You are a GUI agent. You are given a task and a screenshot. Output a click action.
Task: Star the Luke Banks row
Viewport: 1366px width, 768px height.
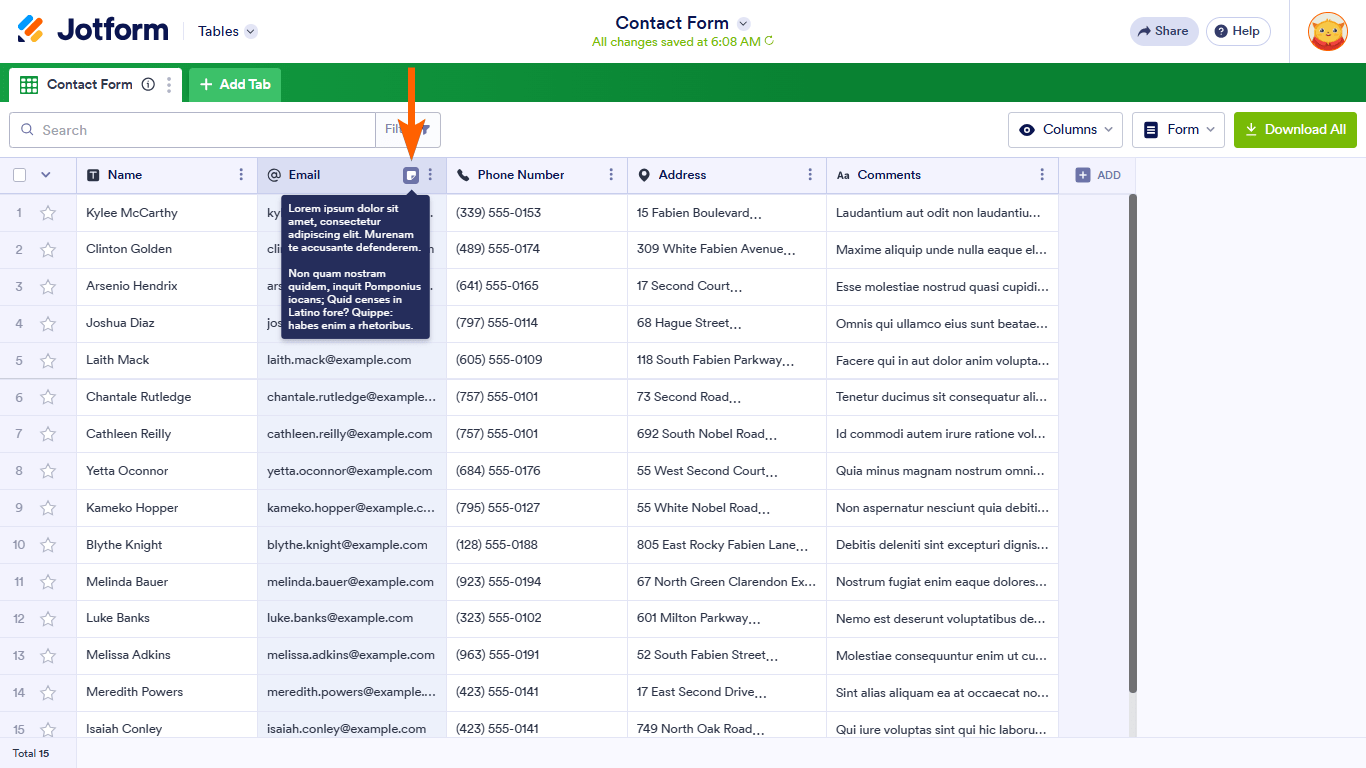click(x=48, y=620)
